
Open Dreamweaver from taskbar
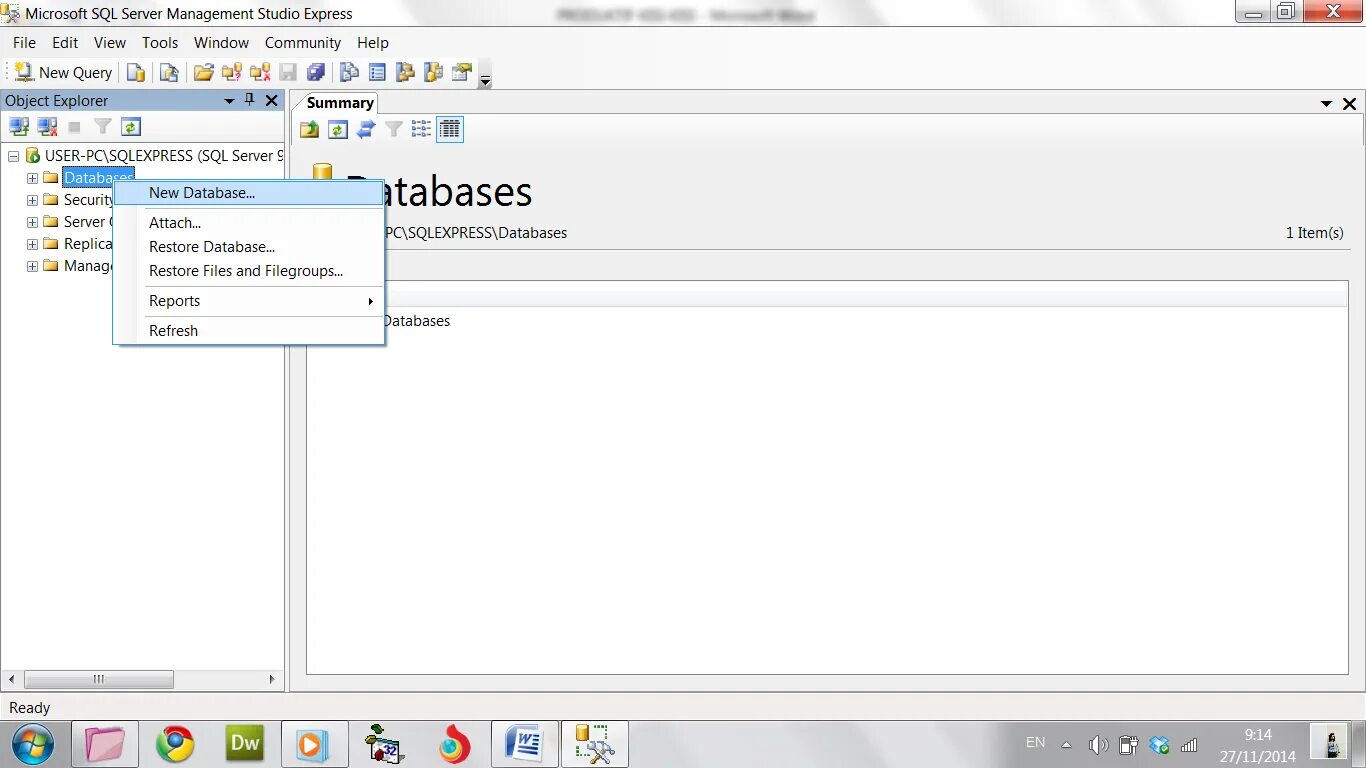click(x=245, y=744)
